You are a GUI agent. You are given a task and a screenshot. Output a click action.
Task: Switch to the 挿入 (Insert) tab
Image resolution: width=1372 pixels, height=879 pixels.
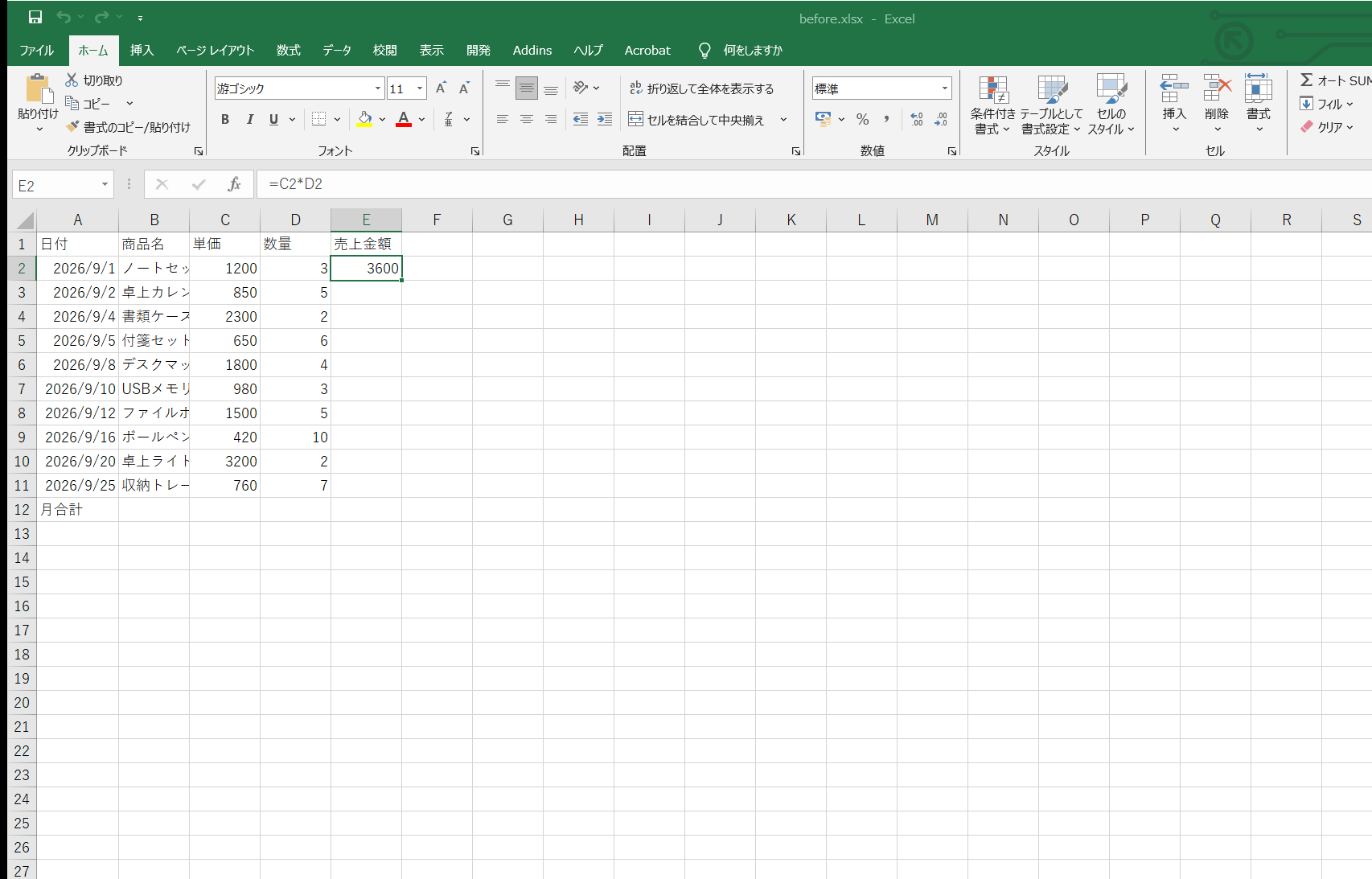(142, 50)
